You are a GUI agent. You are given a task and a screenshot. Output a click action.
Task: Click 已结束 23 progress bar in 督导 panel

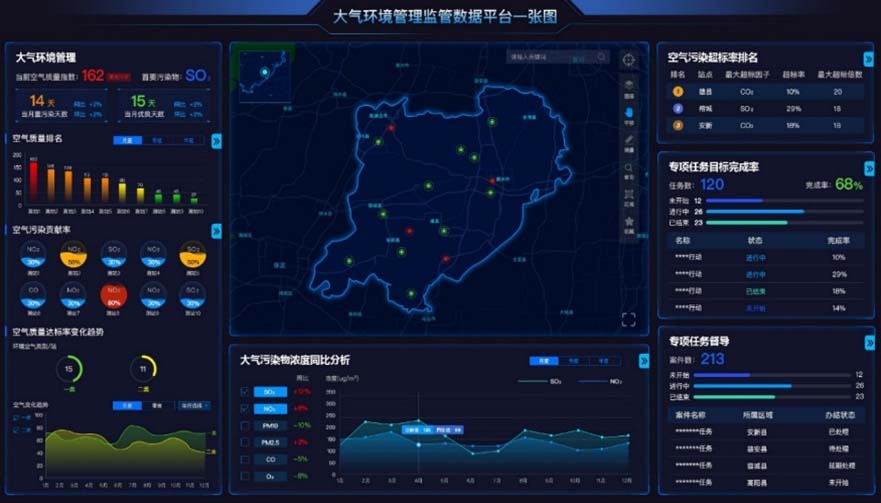pos(772,397)
